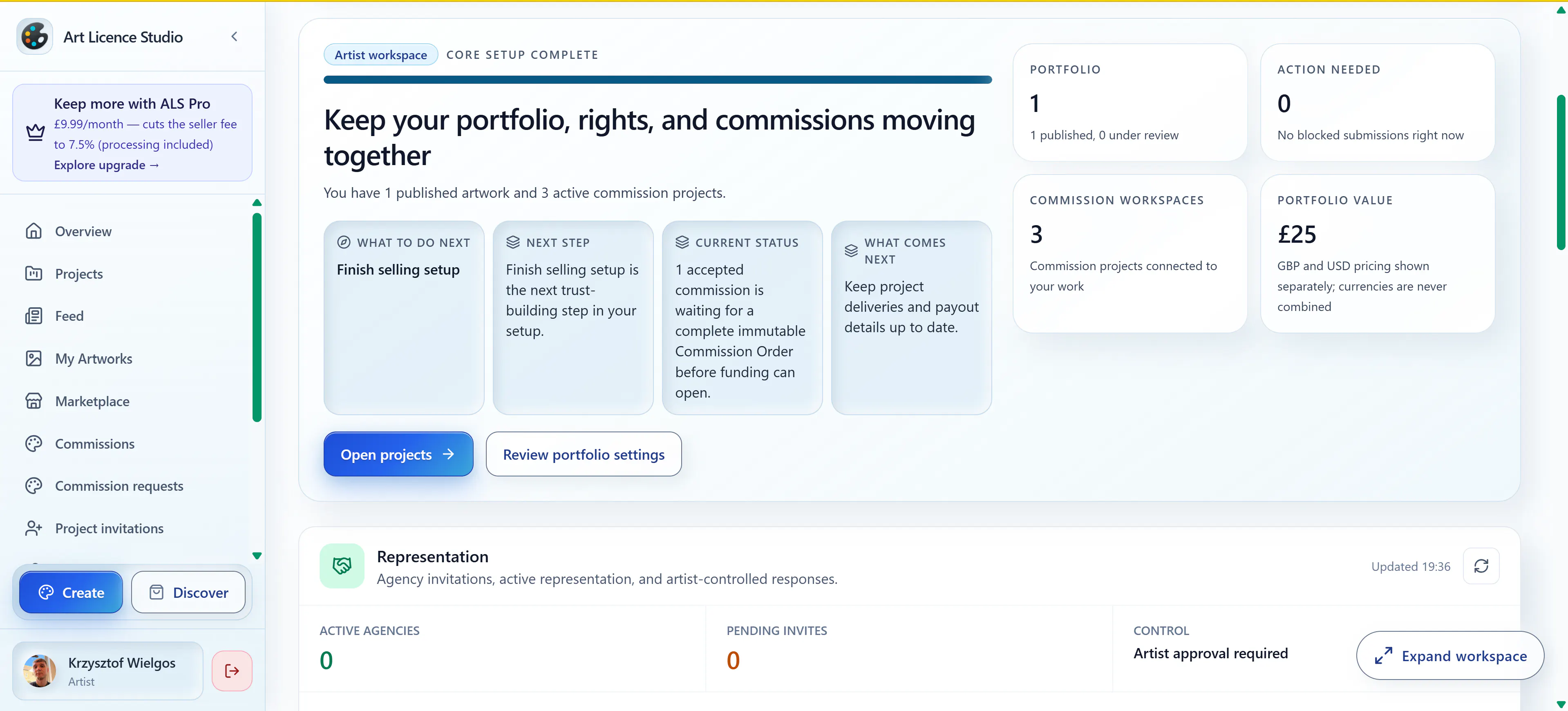This screenshot has height=711, width=1568.
Task: Select the Commission Workspaces stat card
Action: pos(1130,254)
